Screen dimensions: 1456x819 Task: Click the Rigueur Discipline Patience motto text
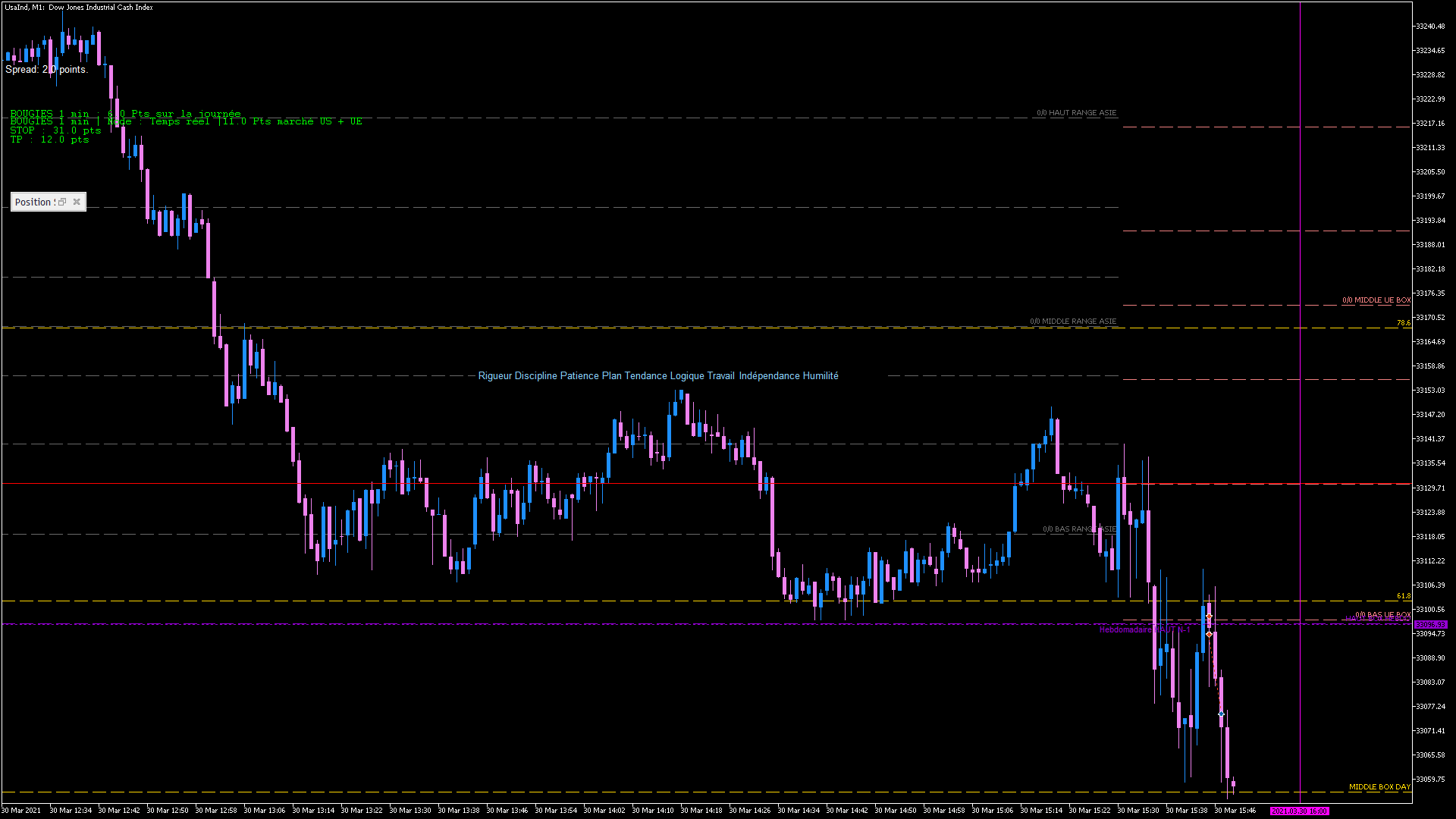pyautogui.click(x=658, y=376)
